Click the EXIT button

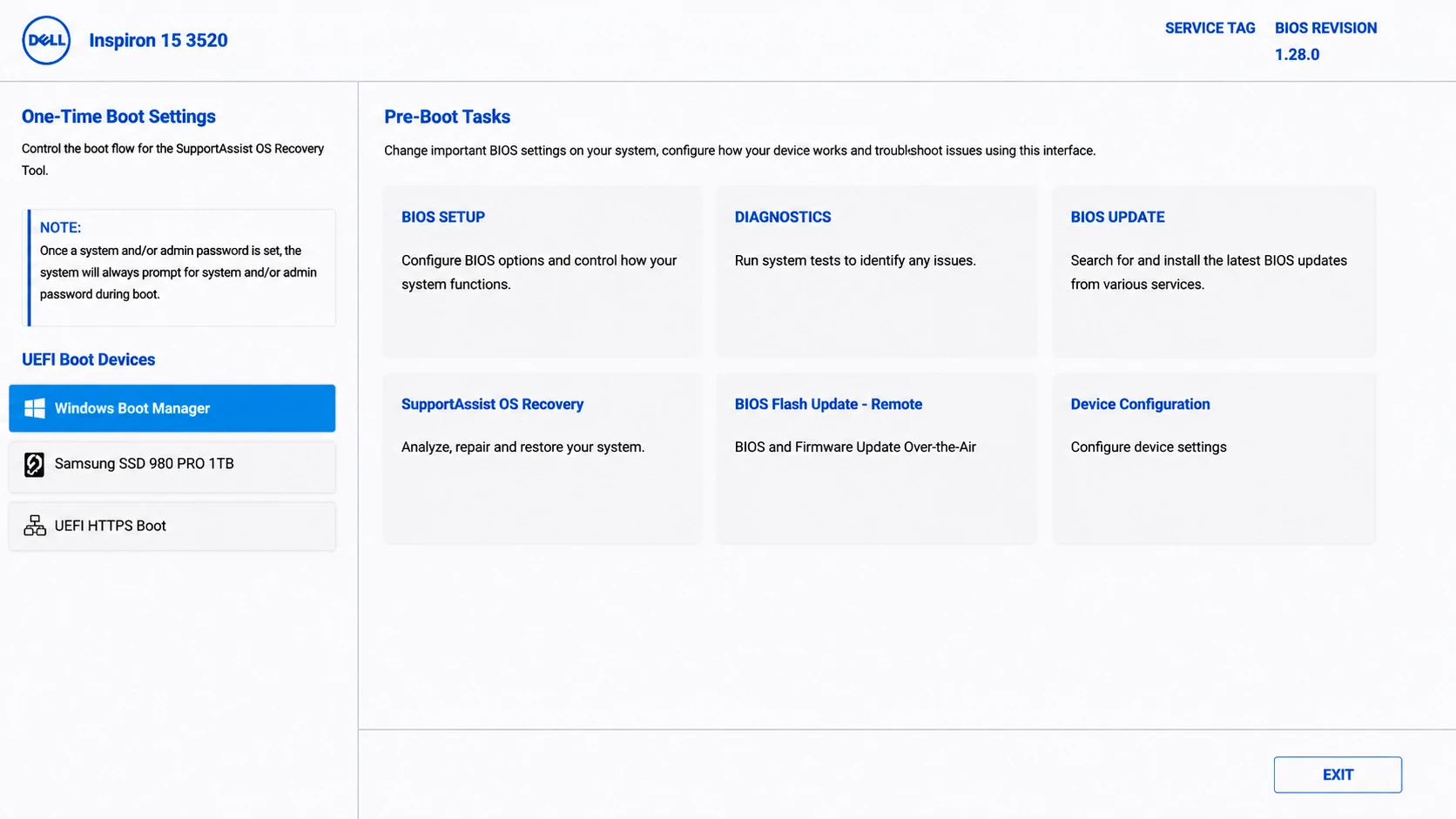pos(1338,775)
